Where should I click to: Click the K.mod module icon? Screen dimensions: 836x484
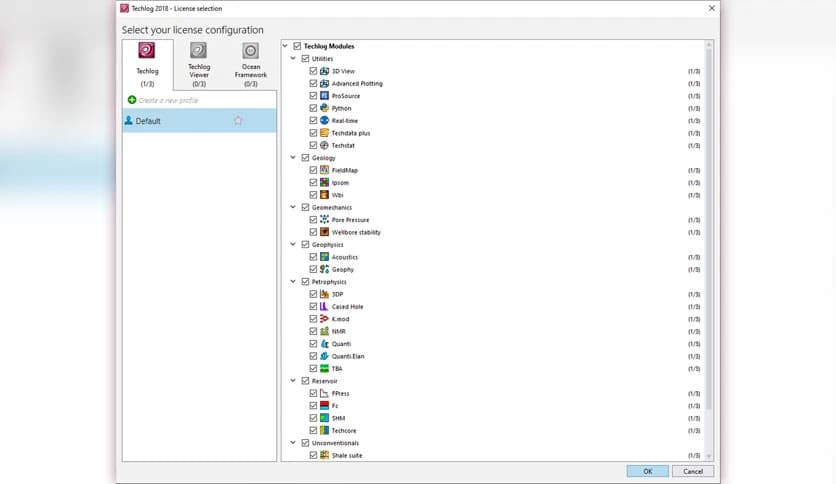coord(324,319)
